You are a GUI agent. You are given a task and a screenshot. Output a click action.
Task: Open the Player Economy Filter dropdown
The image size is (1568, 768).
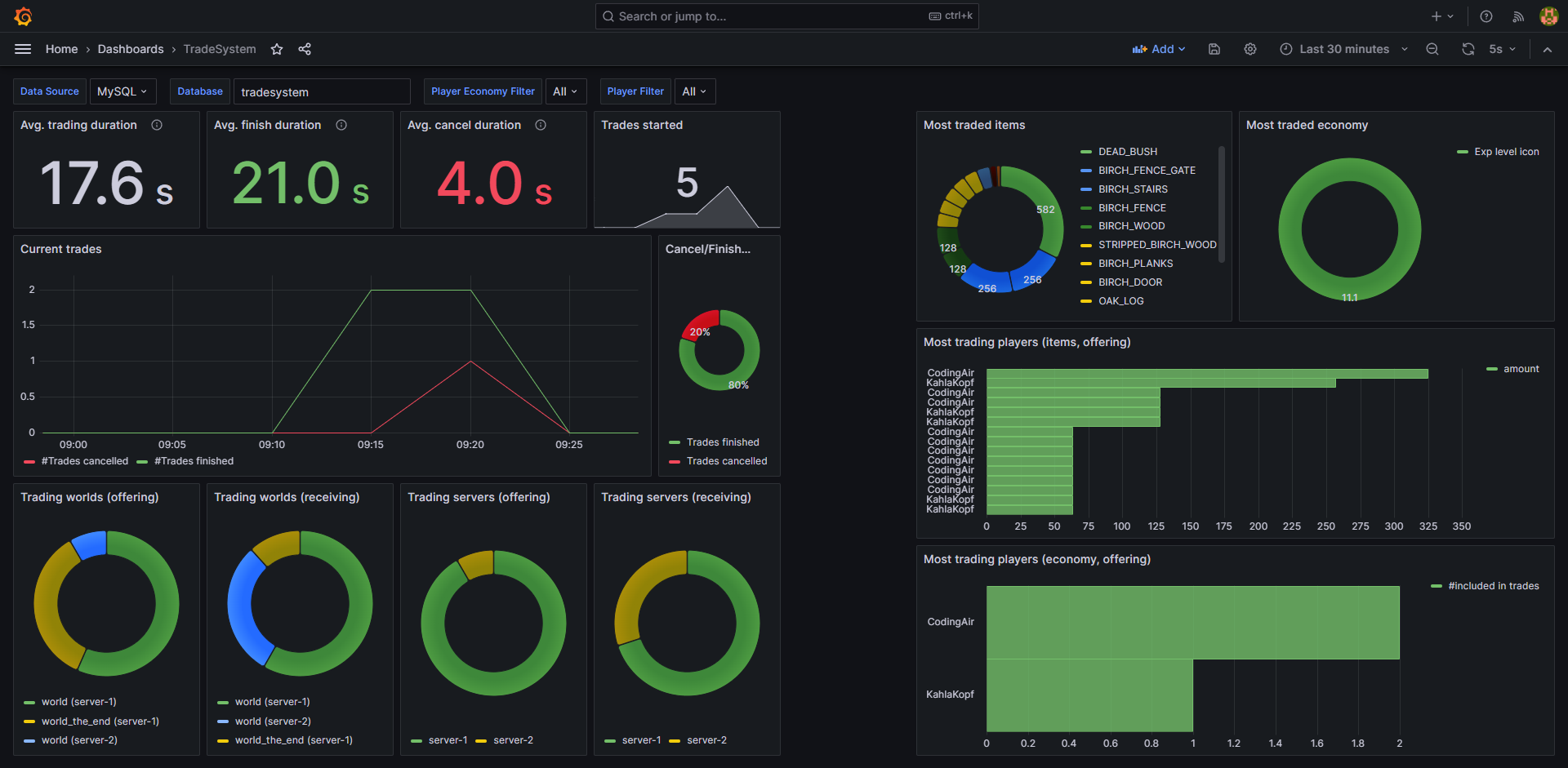click(565, 91)
